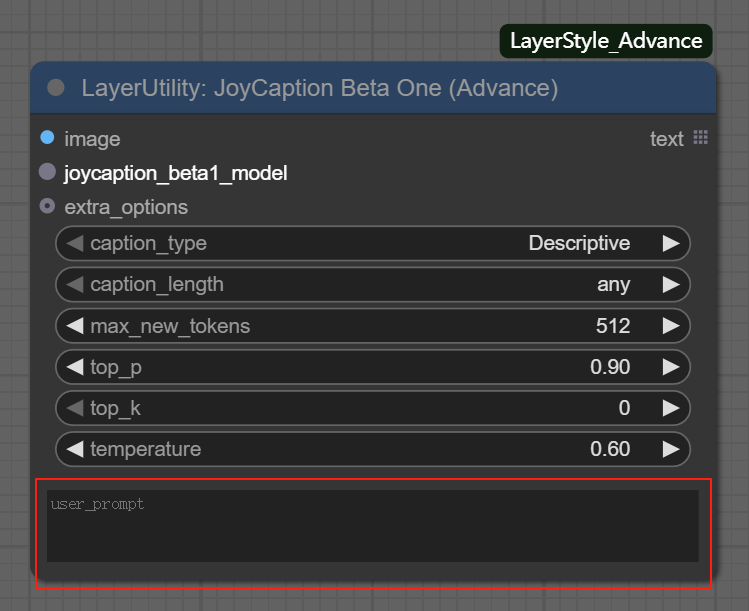
Task: Click the image input label
Action: point(92,139)
